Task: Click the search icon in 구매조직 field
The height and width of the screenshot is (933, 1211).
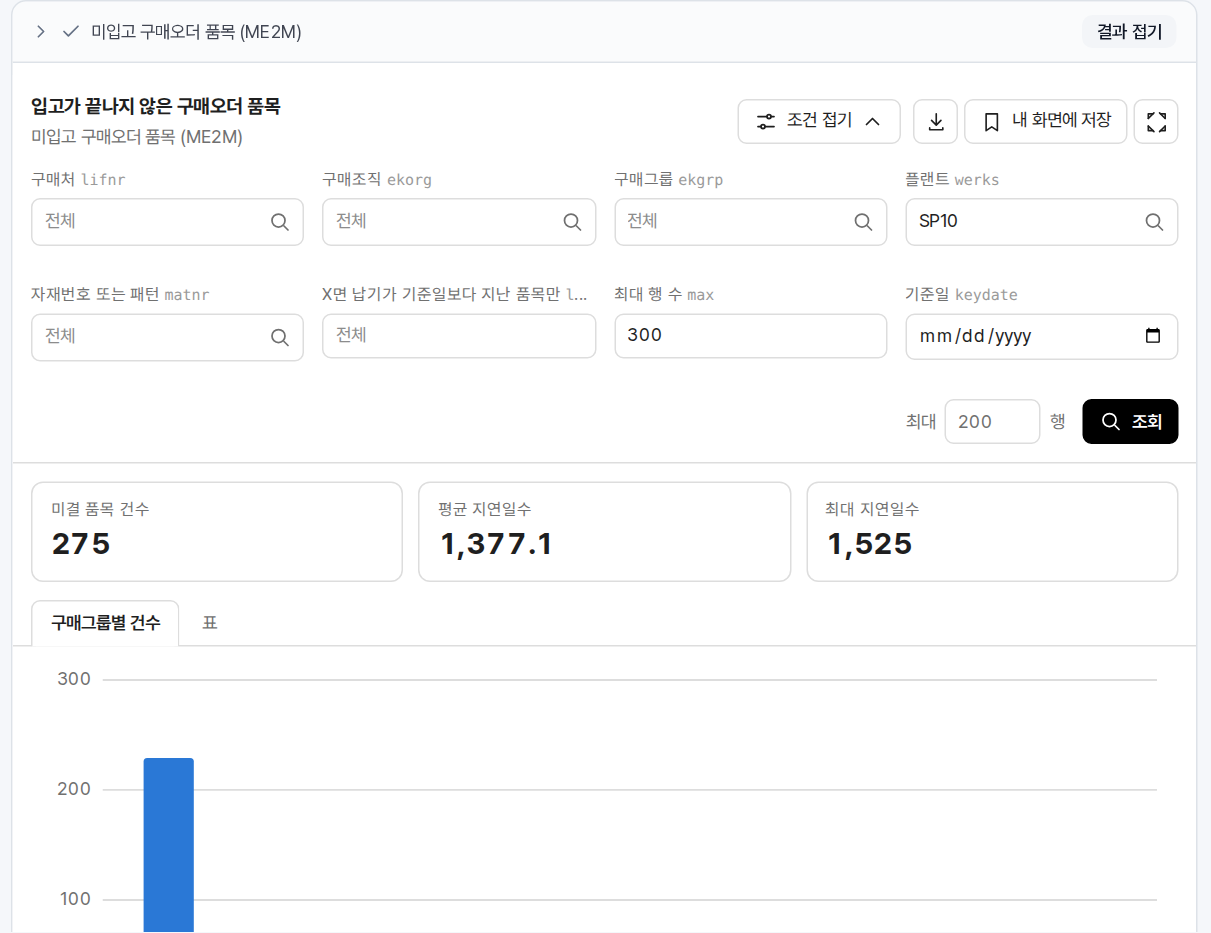Action: point(572,222)
